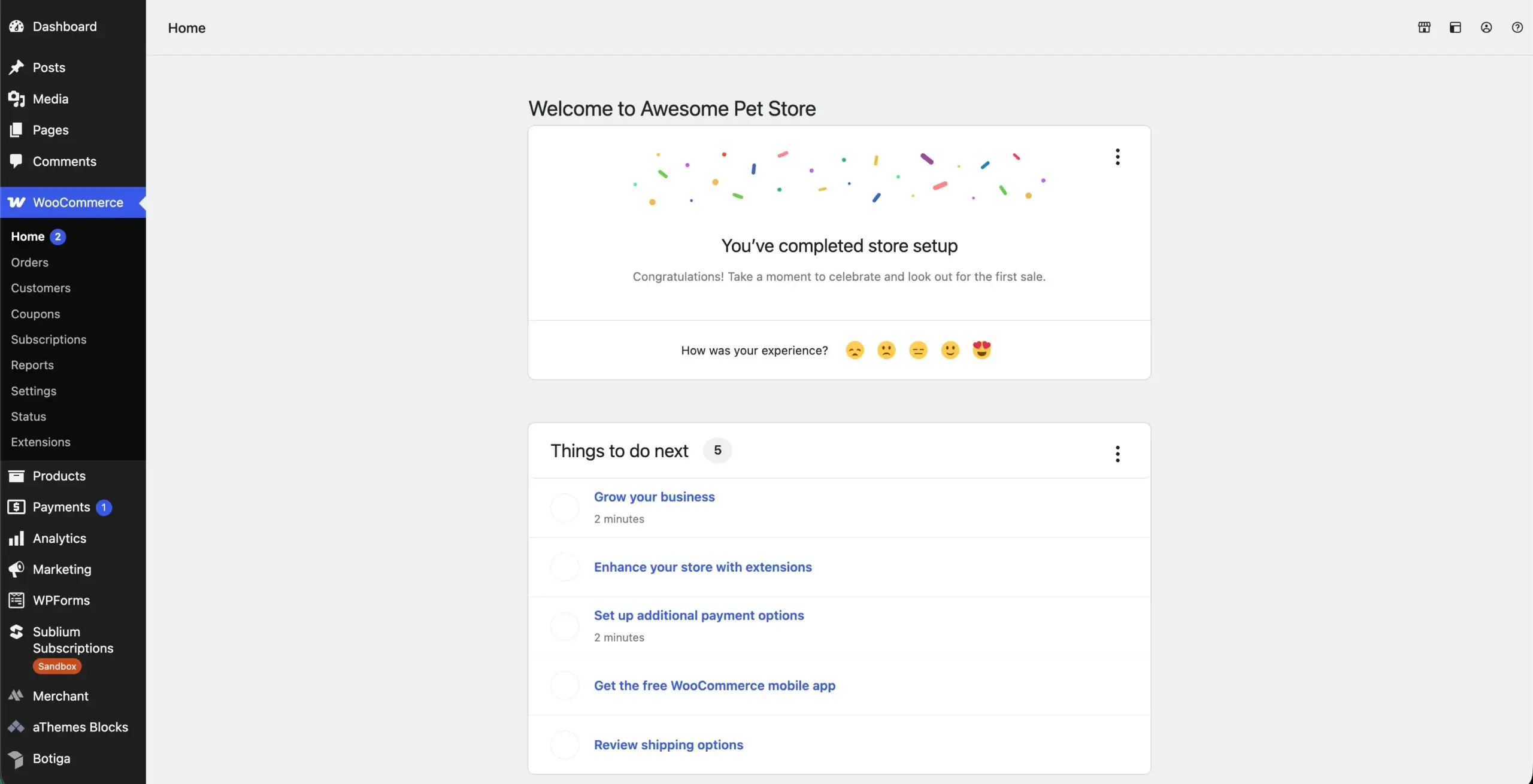Open the Subscriptions submenu item
This screenshot has width=1533, height=784.
(49, 339)
